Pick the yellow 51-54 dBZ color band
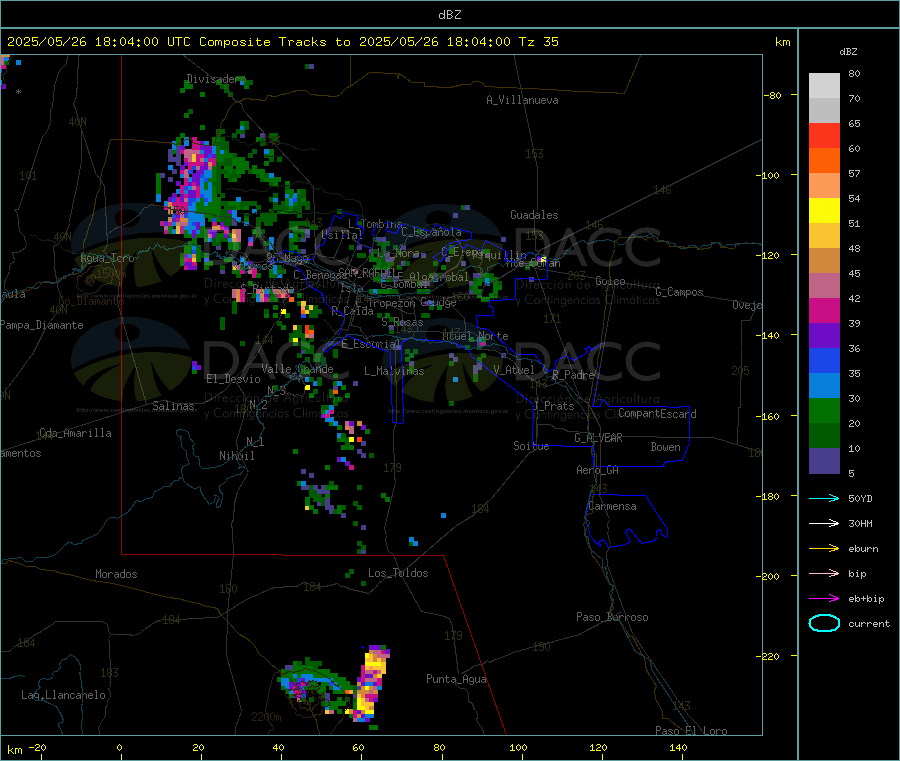 pyautogui.click(x=824, y=211)
